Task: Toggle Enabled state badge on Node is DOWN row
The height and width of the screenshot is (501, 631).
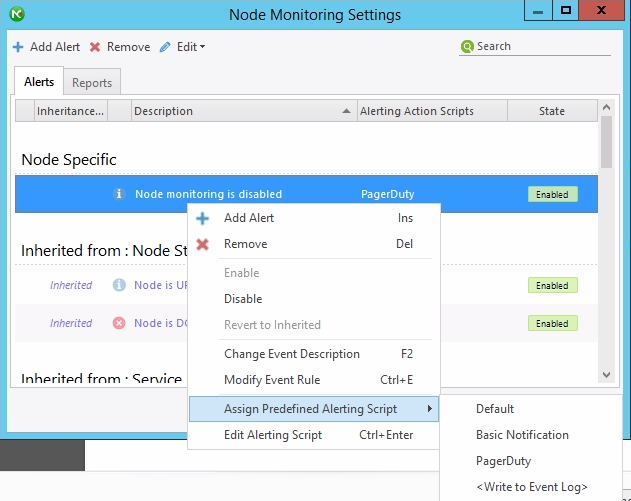Action: coord(553,323)
